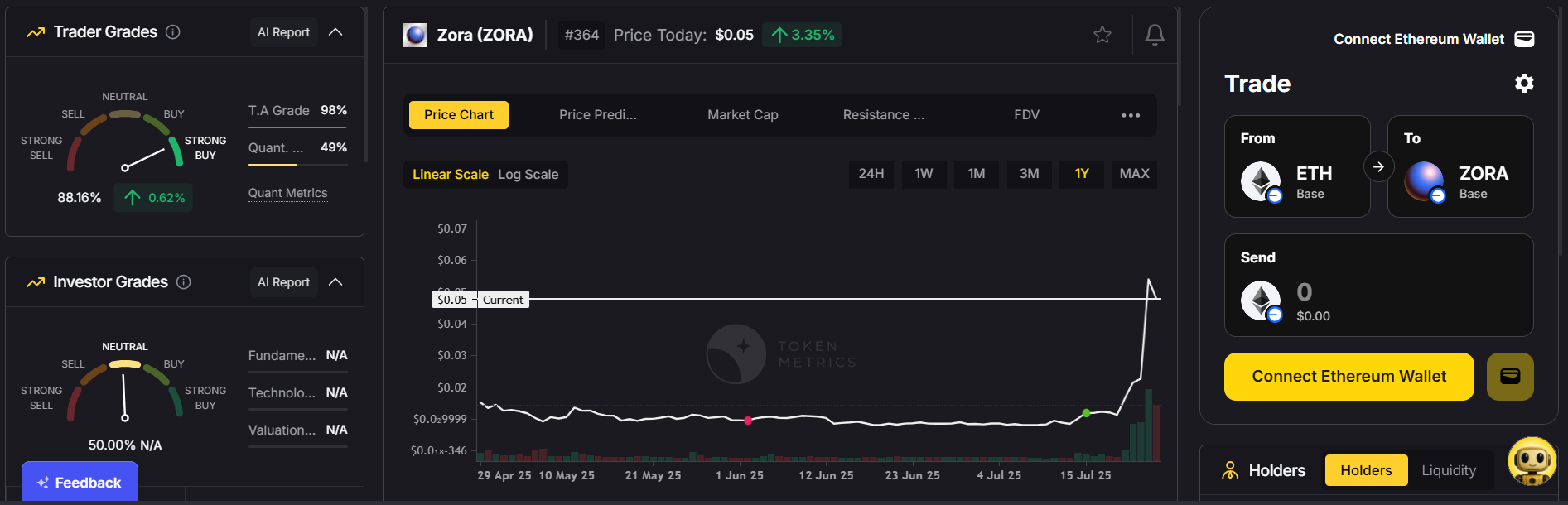Click the 3.35% price change badge
The image size is (1568, 505).
point(802,35)
